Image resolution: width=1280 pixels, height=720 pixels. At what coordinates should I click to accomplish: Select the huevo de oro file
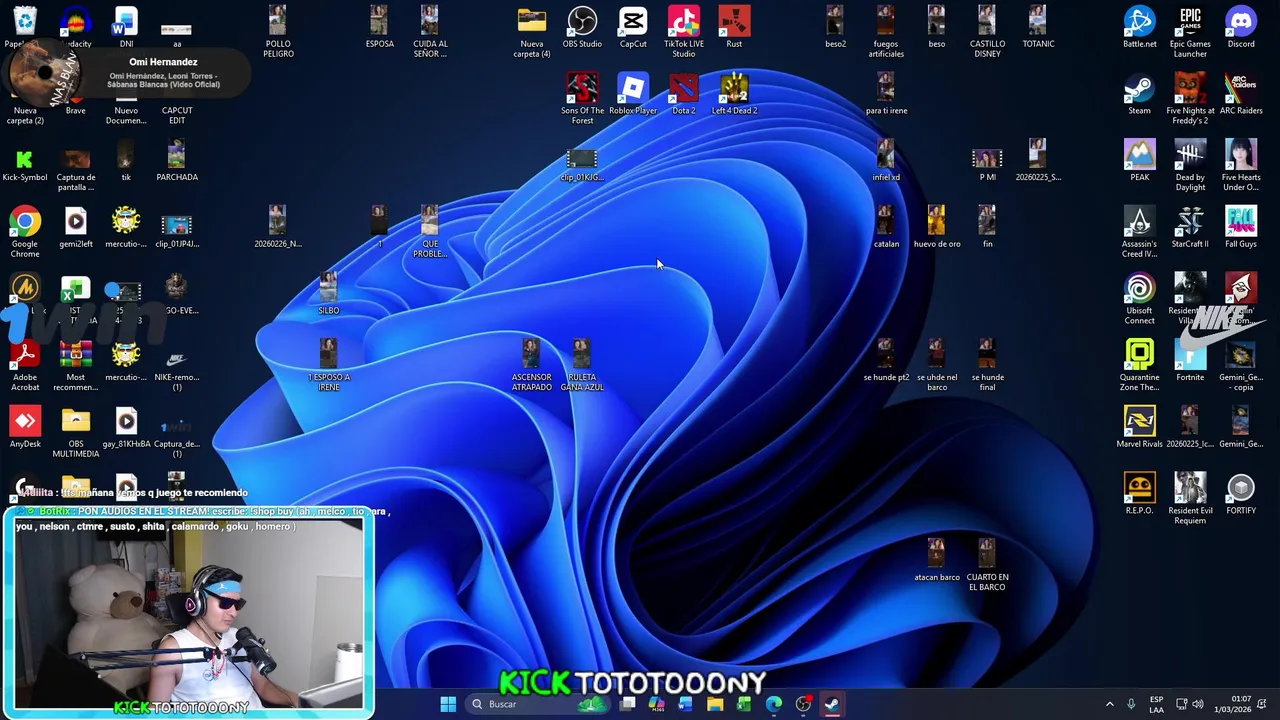tap(937, 228)
